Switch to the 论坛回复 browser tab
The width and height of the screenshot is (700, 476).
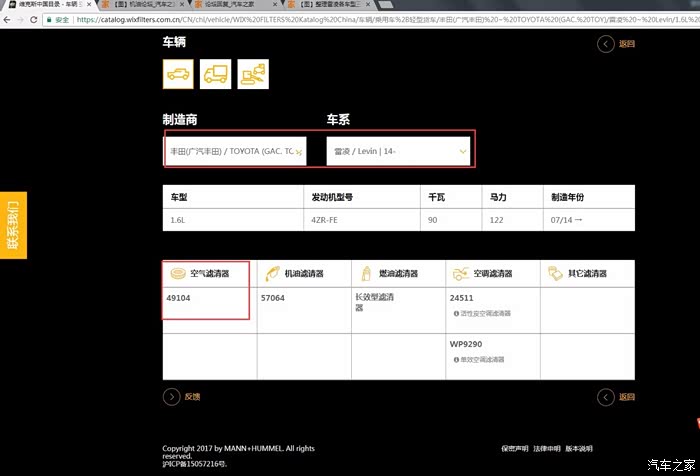pyautogui.click(x=235, y=4)
